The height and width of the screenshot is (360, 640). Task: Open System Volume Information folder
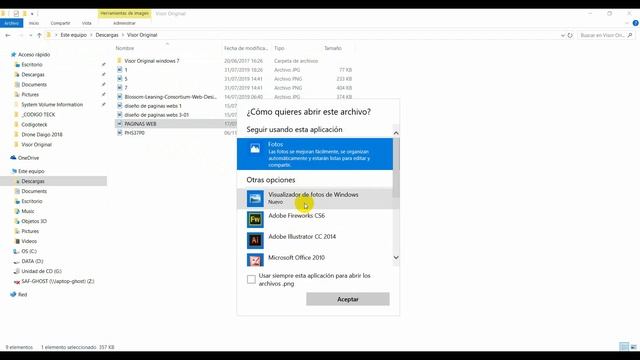52,104
